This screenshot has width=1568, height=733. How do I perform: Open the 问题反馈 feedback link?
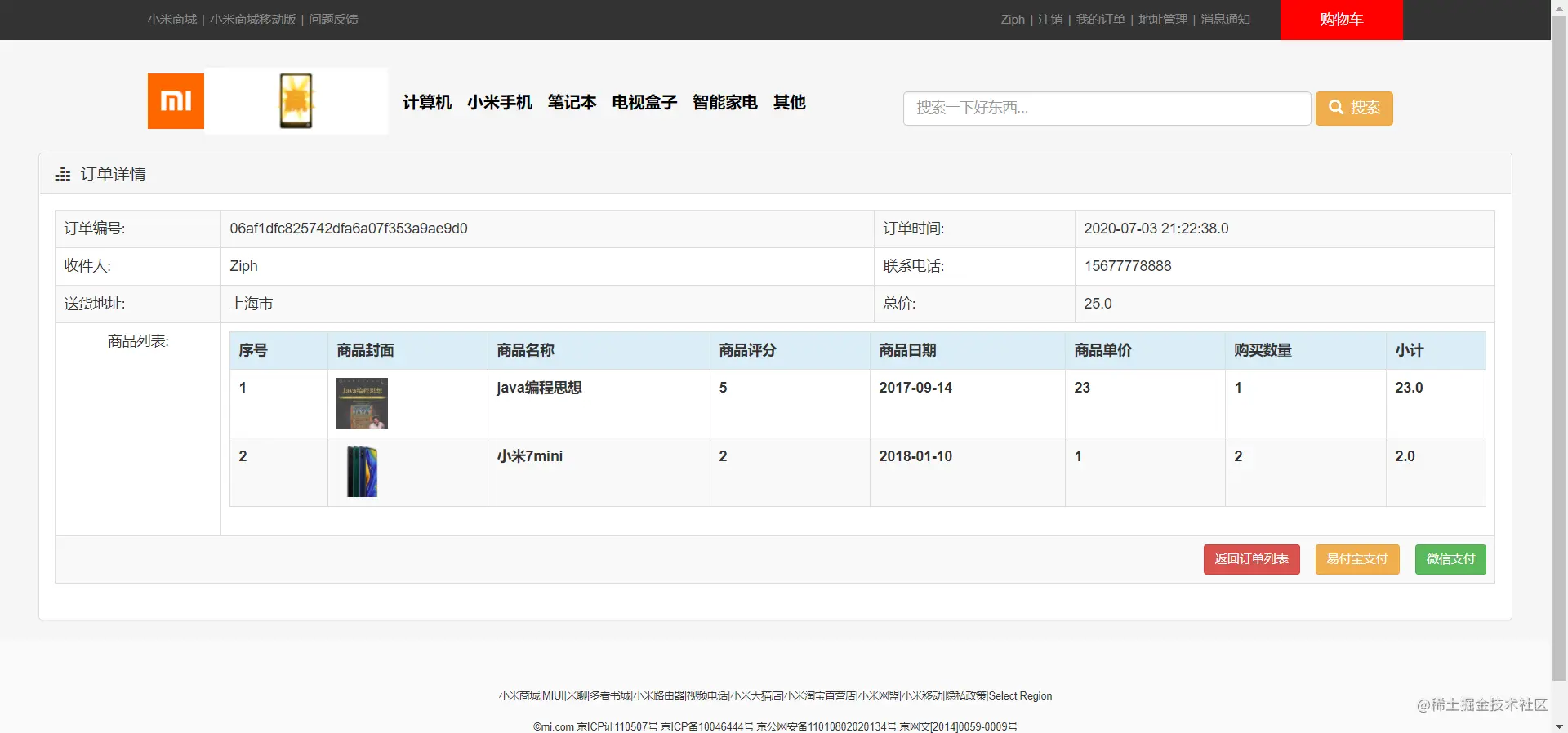333,20
